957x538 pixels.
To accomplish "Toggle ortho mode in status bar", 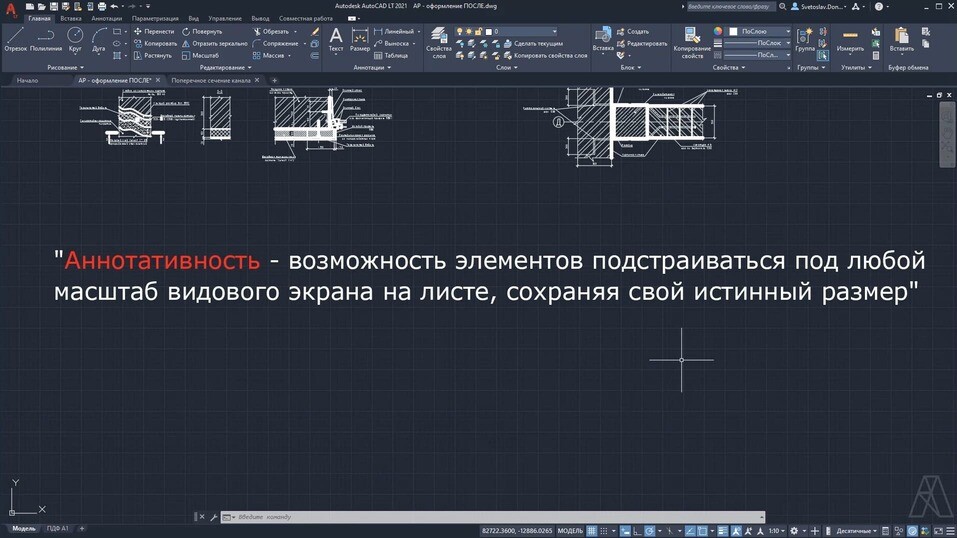I will coord(637,531).
